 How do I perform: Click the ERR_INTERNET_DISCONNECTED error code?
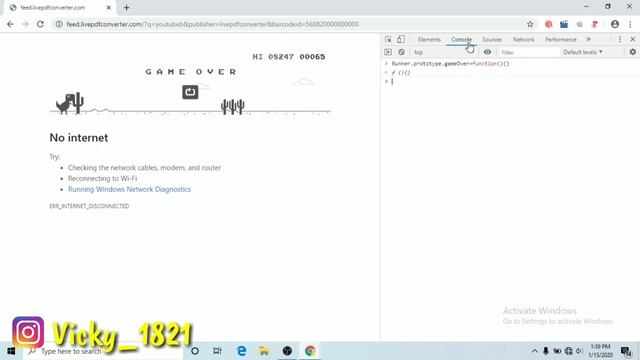(x=89, y=206)
